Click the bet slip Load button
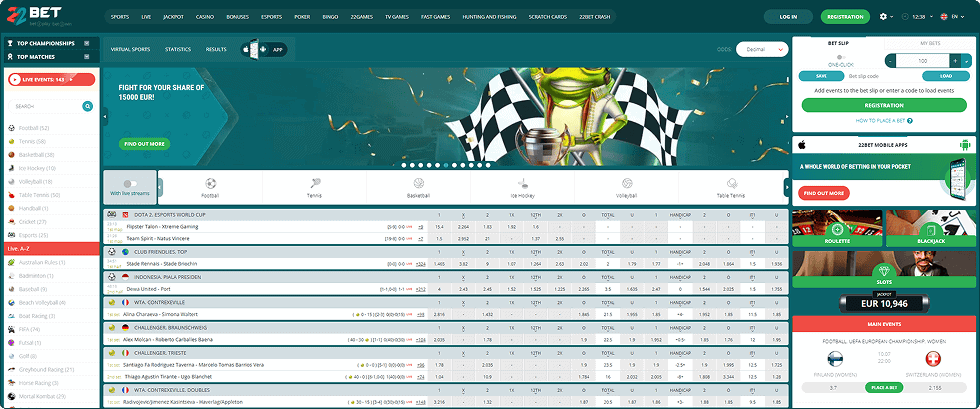 pos(946,76)
